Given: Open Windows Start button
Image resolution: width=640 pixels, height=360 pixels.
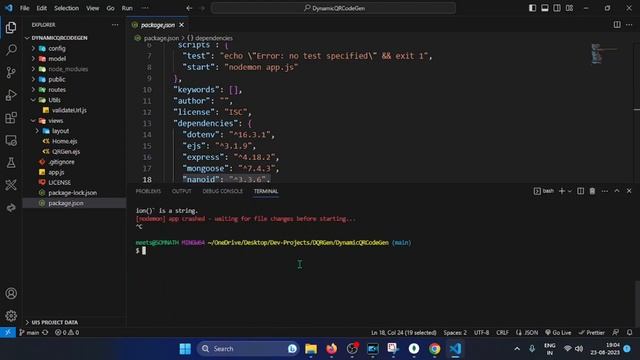Looking at the screenshot, I should tap(185, 349).
